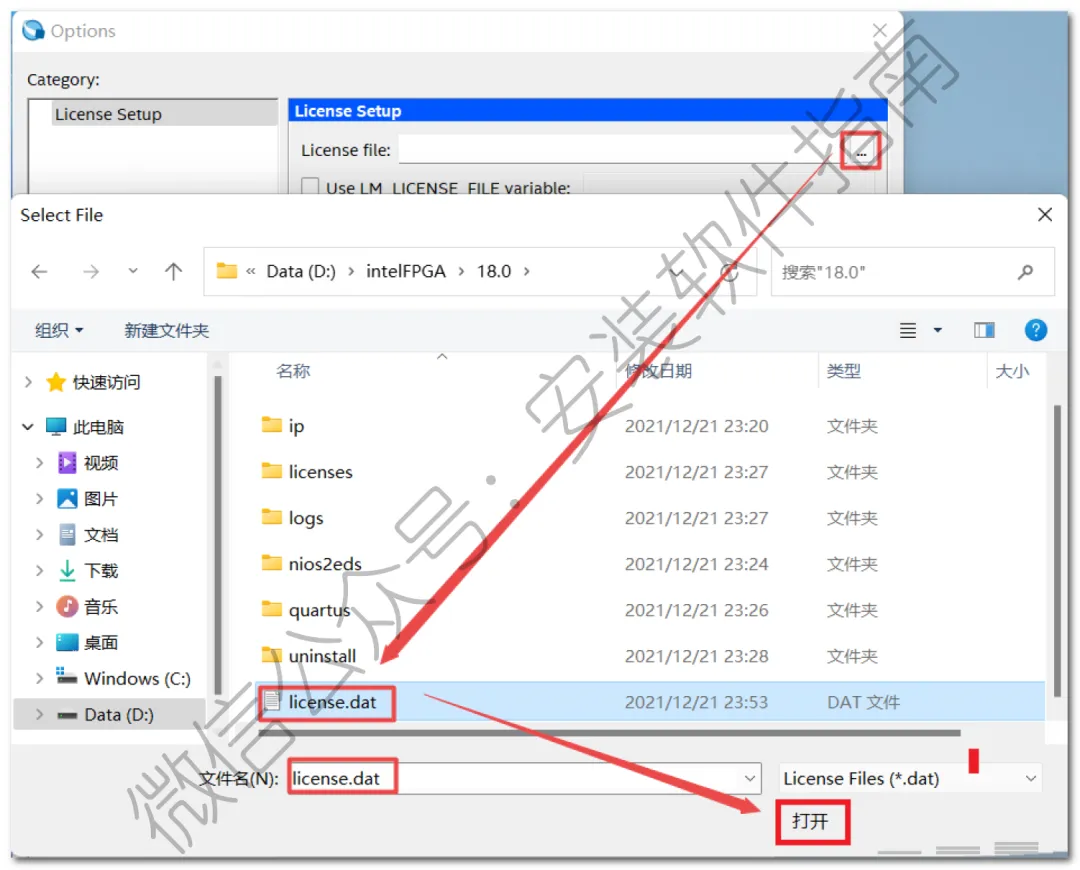1080x870 pixels.
Task: Open License Files (*.dat) filter dropdown
Action: pos(910,778)
